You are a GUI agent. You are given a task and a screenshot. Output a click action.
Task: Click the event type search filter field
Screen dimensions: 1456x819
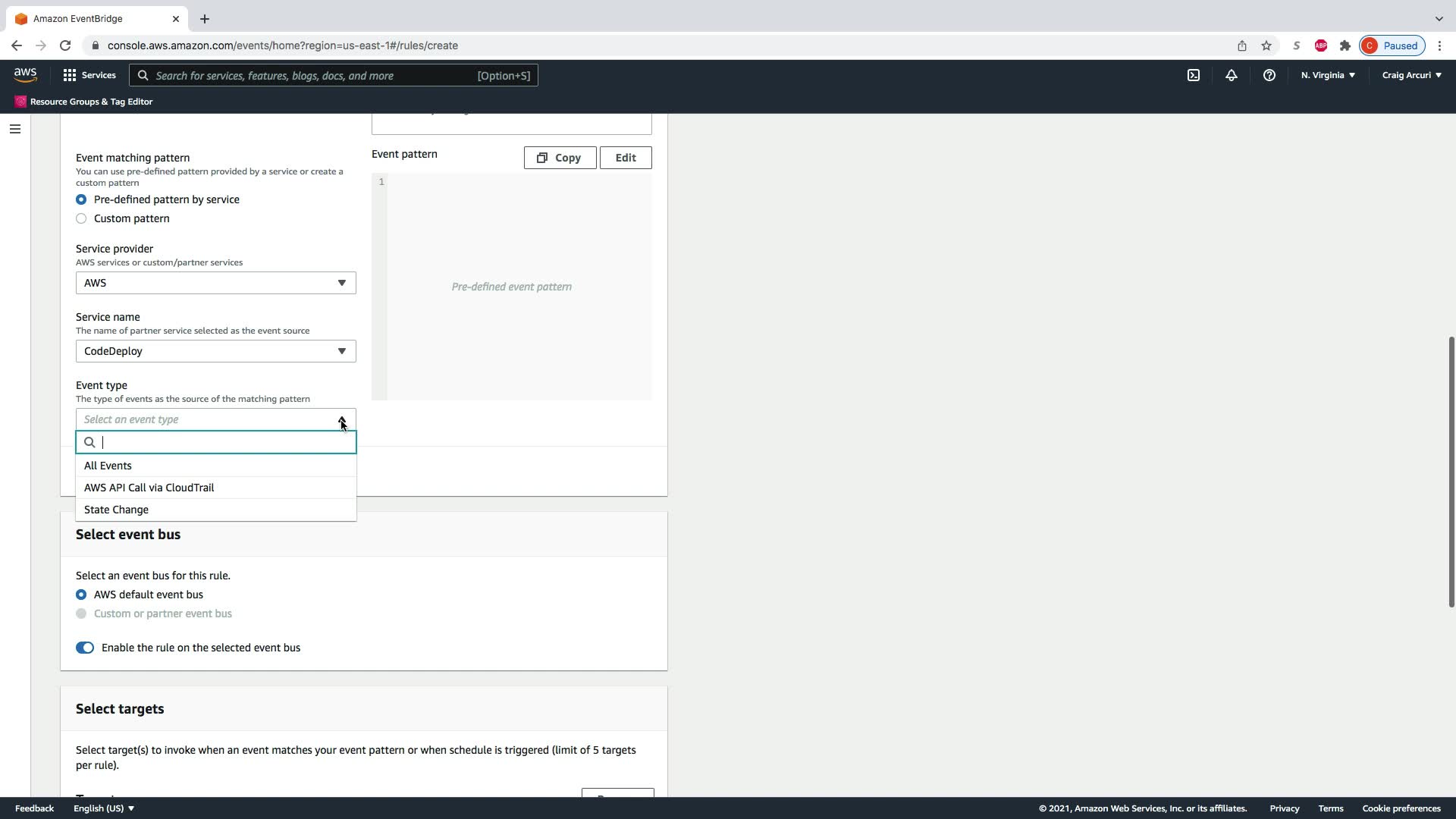224,442
